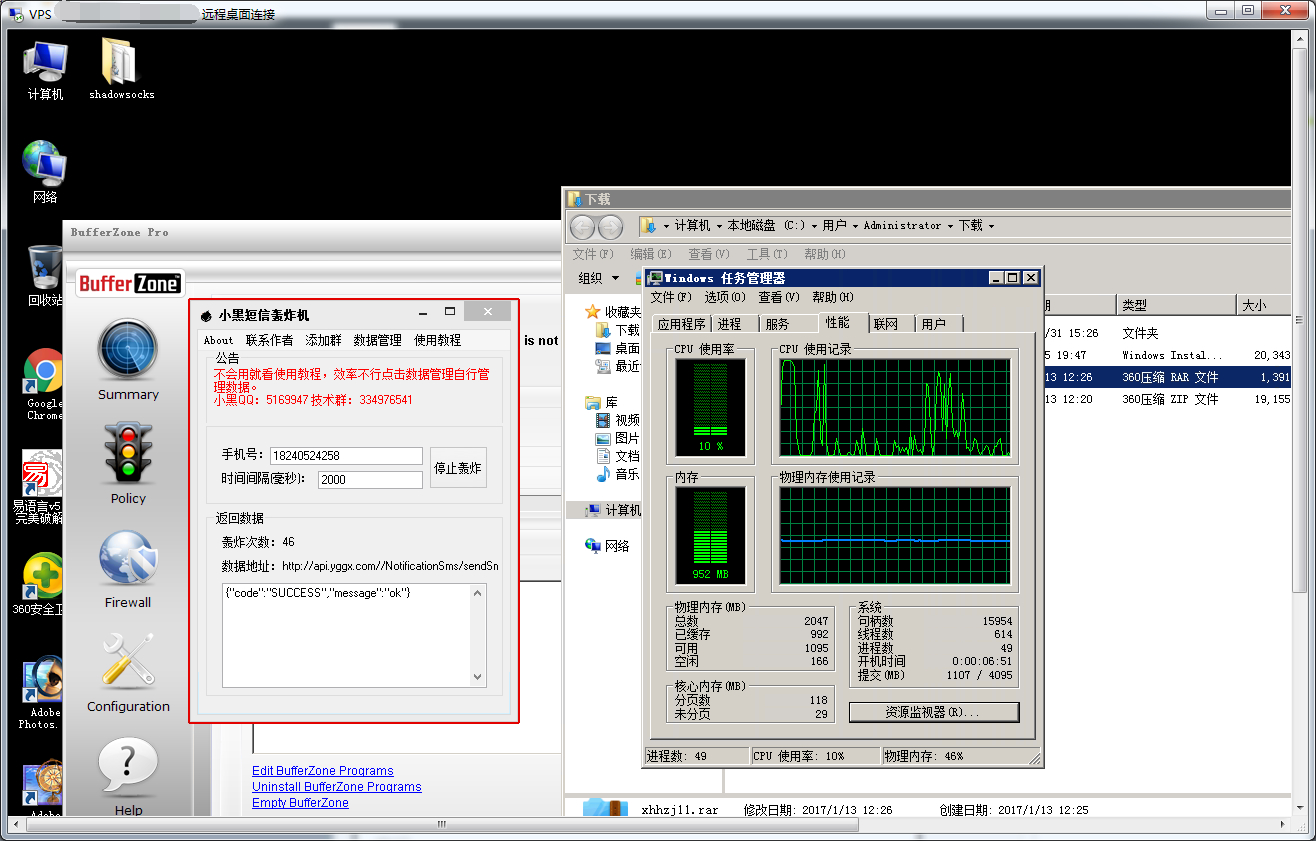The height and width of the screenshot is (841, 1316).
Task: Select 音乐 library in Explorer pane
Action: point(618,474)
